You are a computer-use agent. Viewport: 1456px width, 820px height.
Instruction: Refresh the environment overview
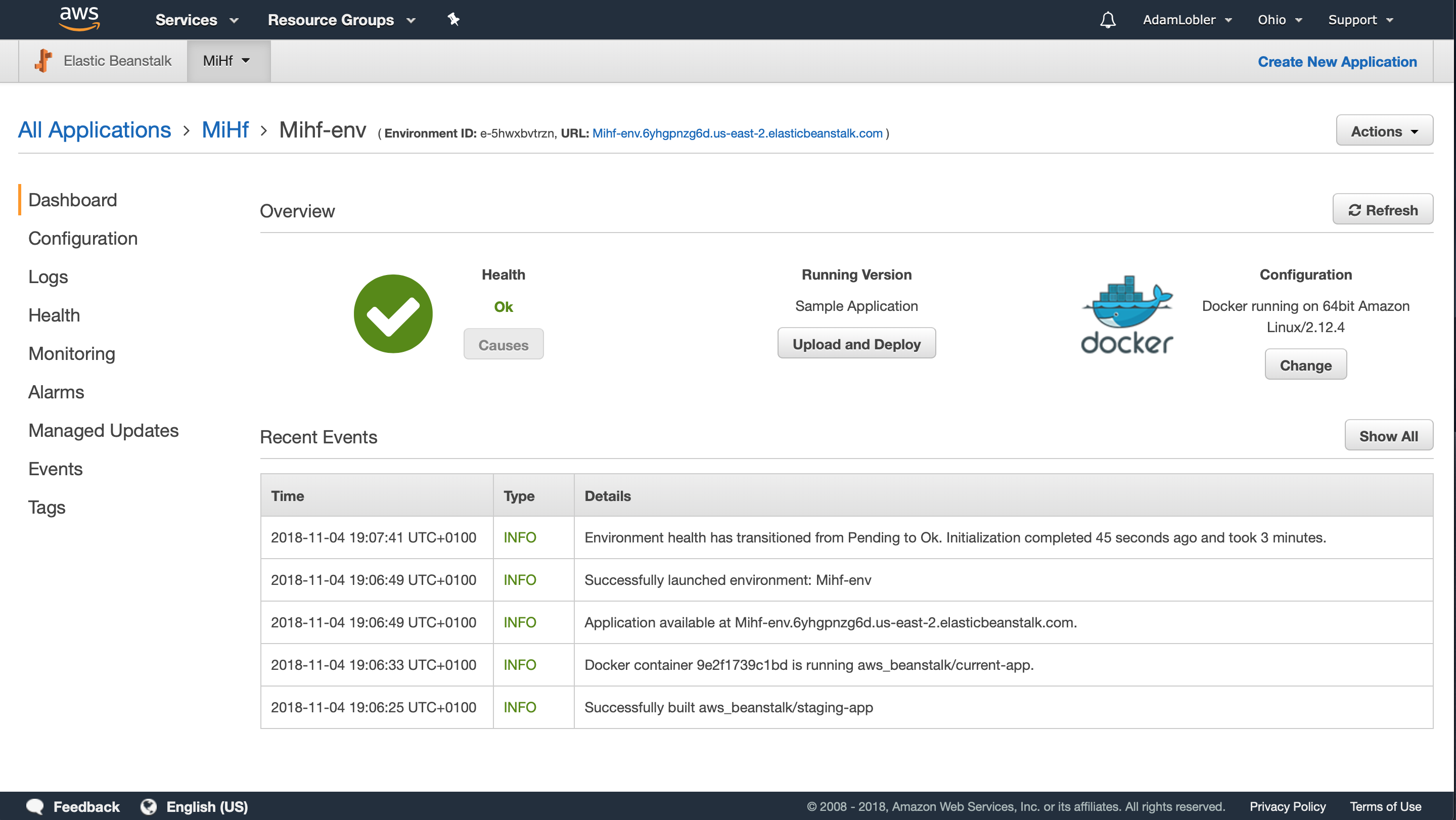coord(1383,210)
